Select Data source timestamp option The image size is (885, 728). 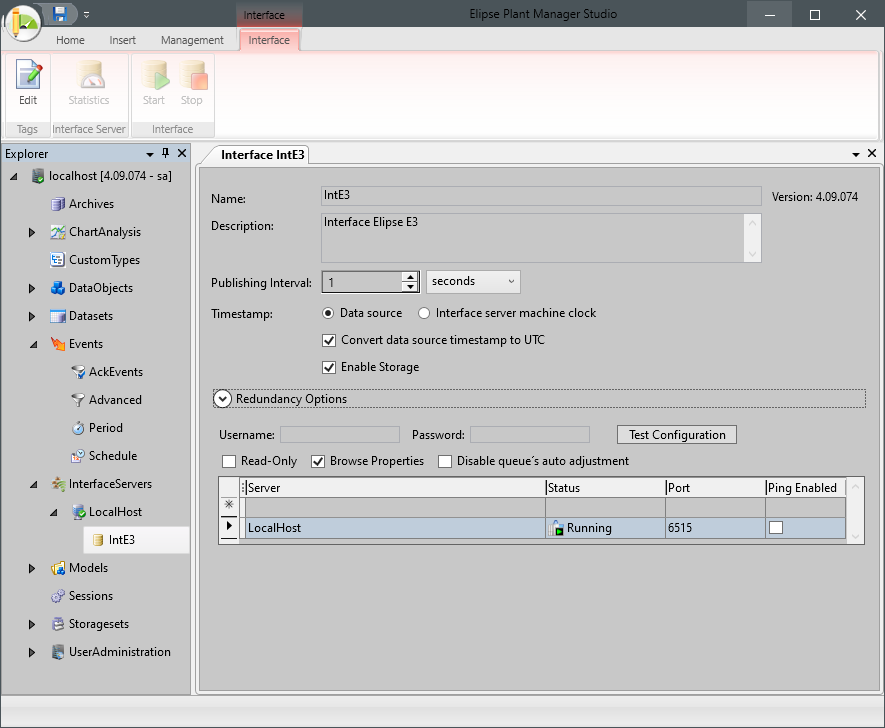pos(327,313)
